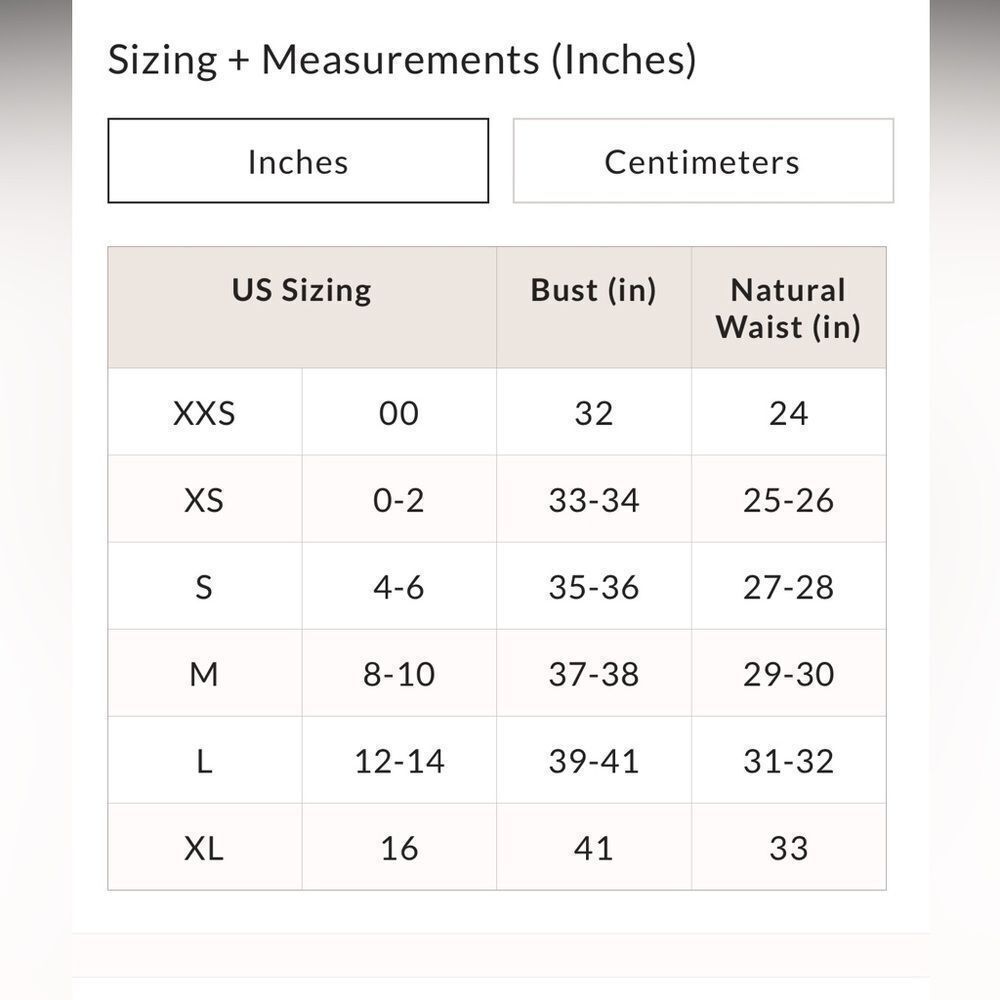Screen dimensions: 1000x1000
Task: Click the Sizing + Measurements heading
Action: [x=402, y=60]
